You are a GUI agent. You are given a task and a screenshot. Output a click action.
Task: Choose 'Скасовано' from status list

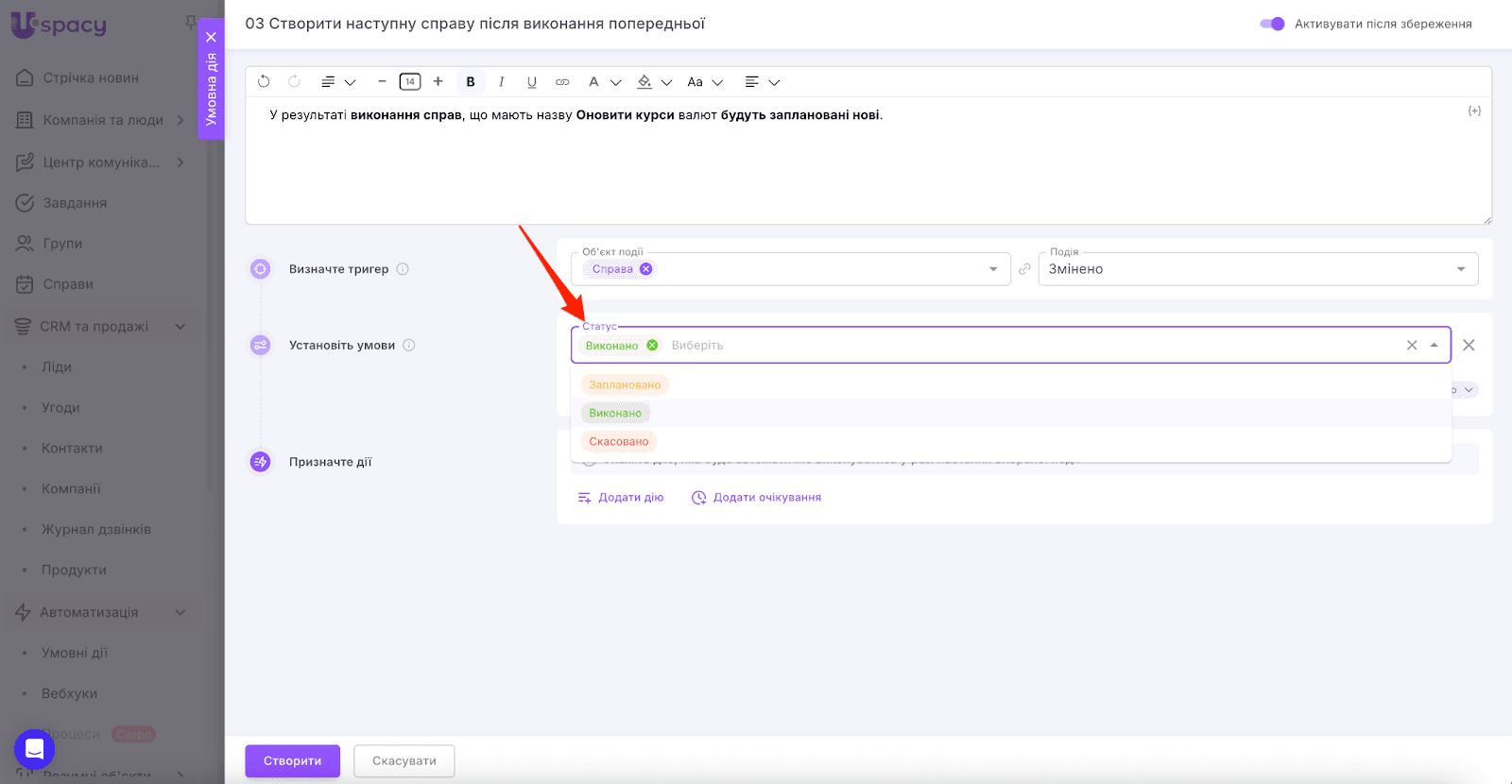point(619,441)
